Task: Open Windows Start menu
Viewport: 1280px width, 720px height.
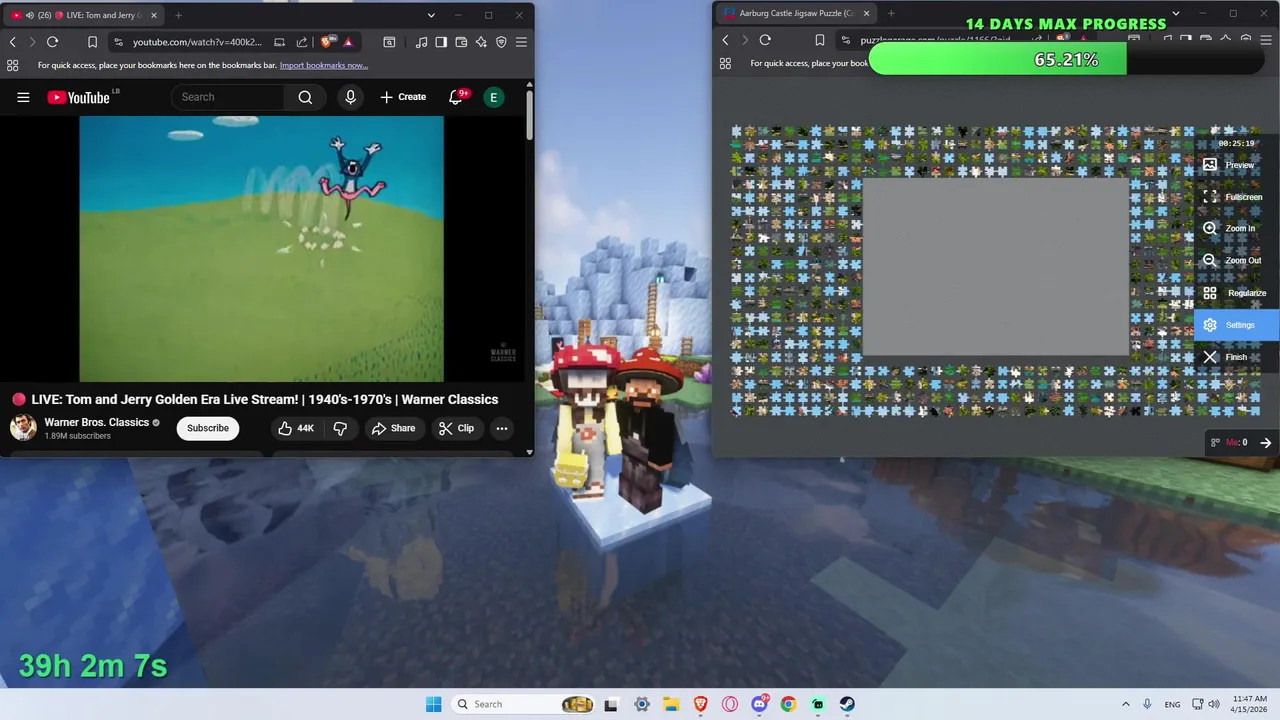Action: coord(433,704)
